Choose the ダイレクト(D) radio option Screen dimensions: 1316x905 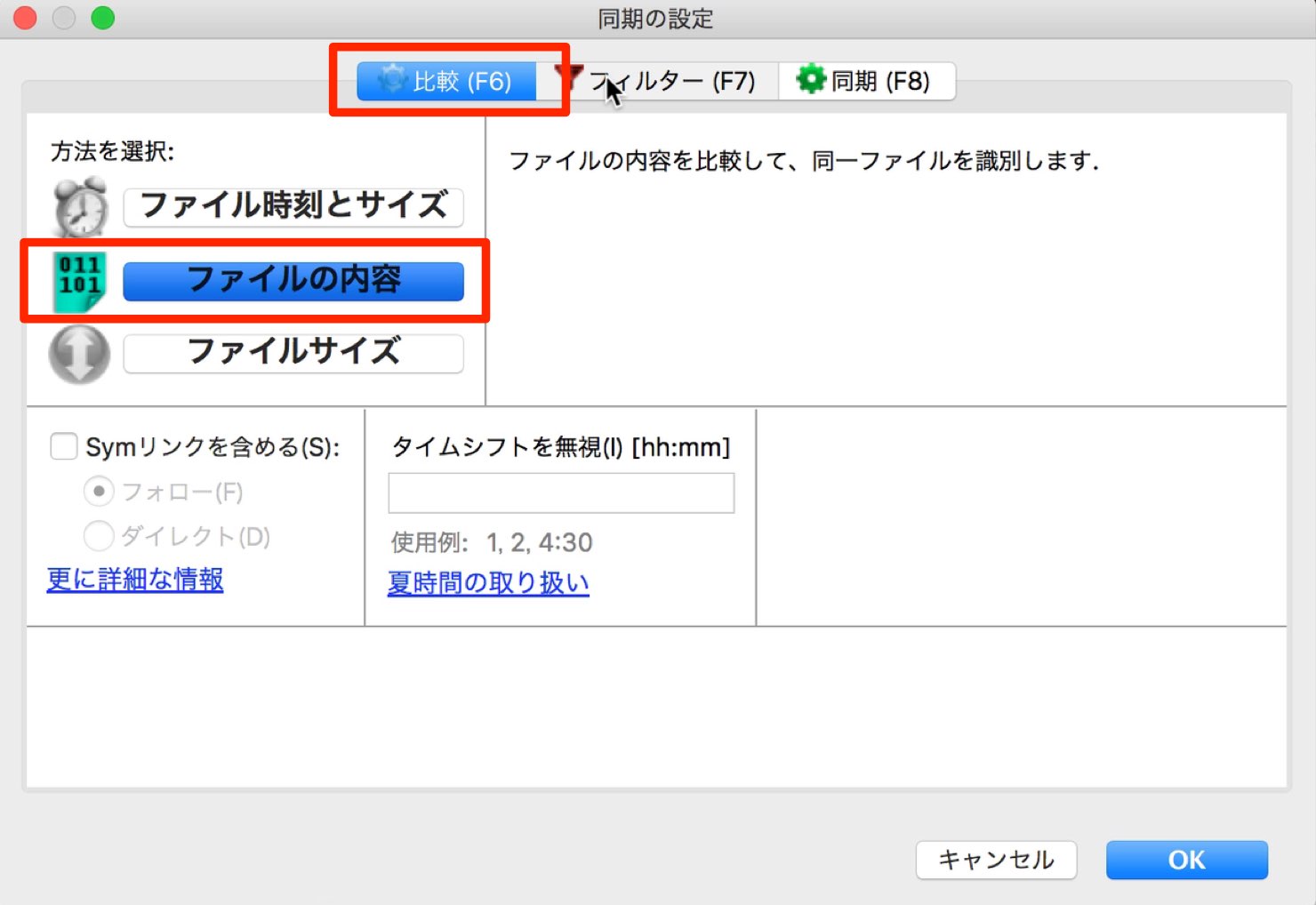tap(99, 535)
